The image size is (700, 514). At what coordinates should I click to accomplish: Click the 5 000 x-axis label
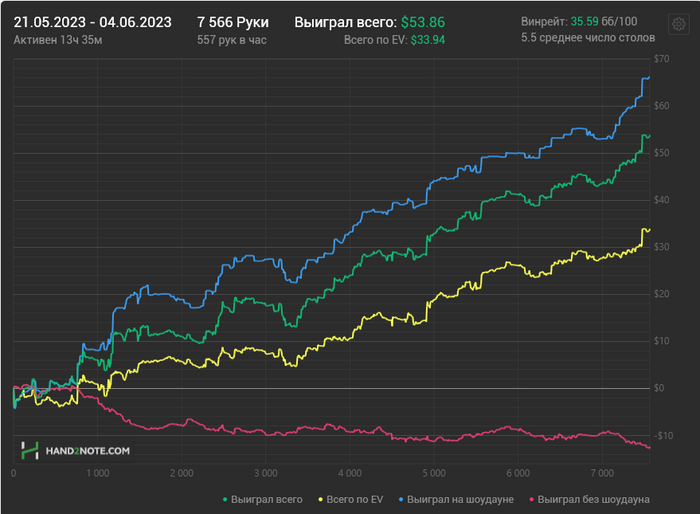434,473
